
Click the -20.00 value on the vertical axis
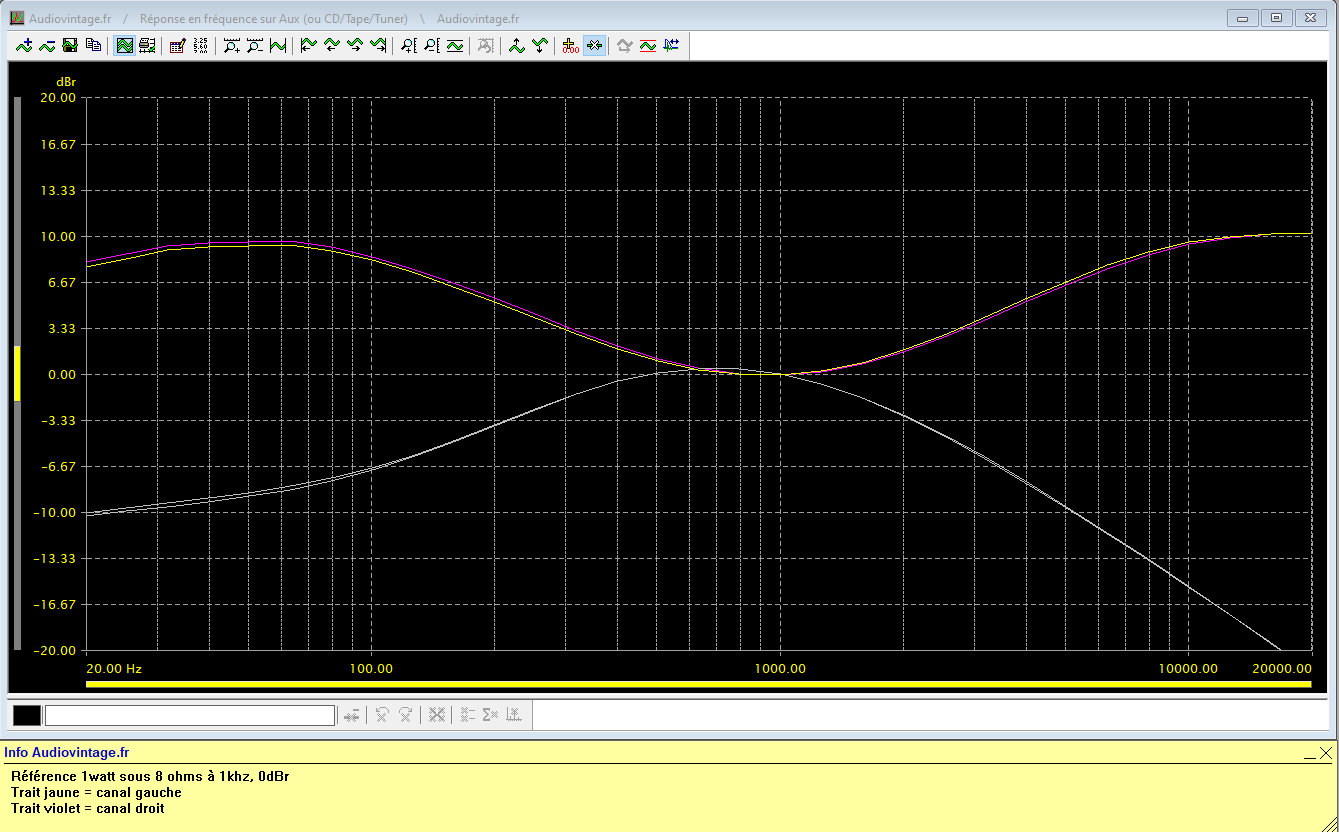tap(56, 650)
